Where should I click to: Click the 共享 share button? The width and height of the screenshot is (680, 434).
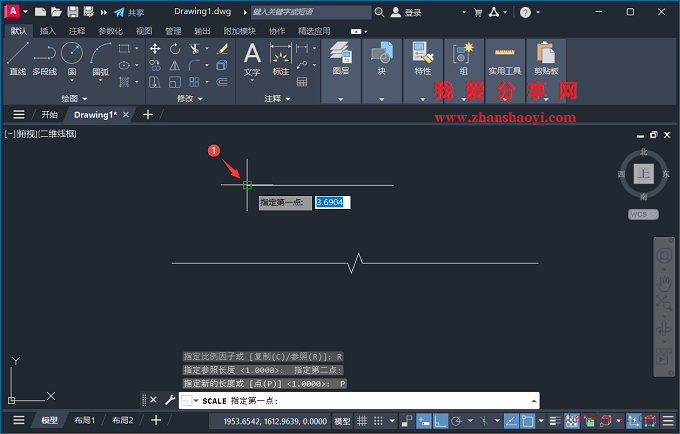coord(129,12)
